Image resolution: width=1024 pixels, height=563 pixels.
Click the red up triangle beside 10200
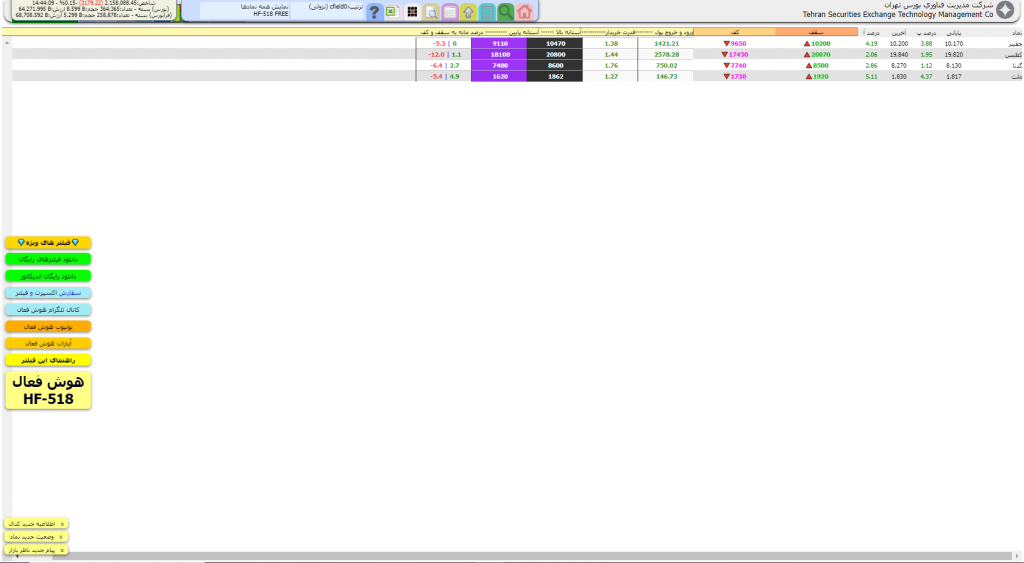[x=807, y=44]
